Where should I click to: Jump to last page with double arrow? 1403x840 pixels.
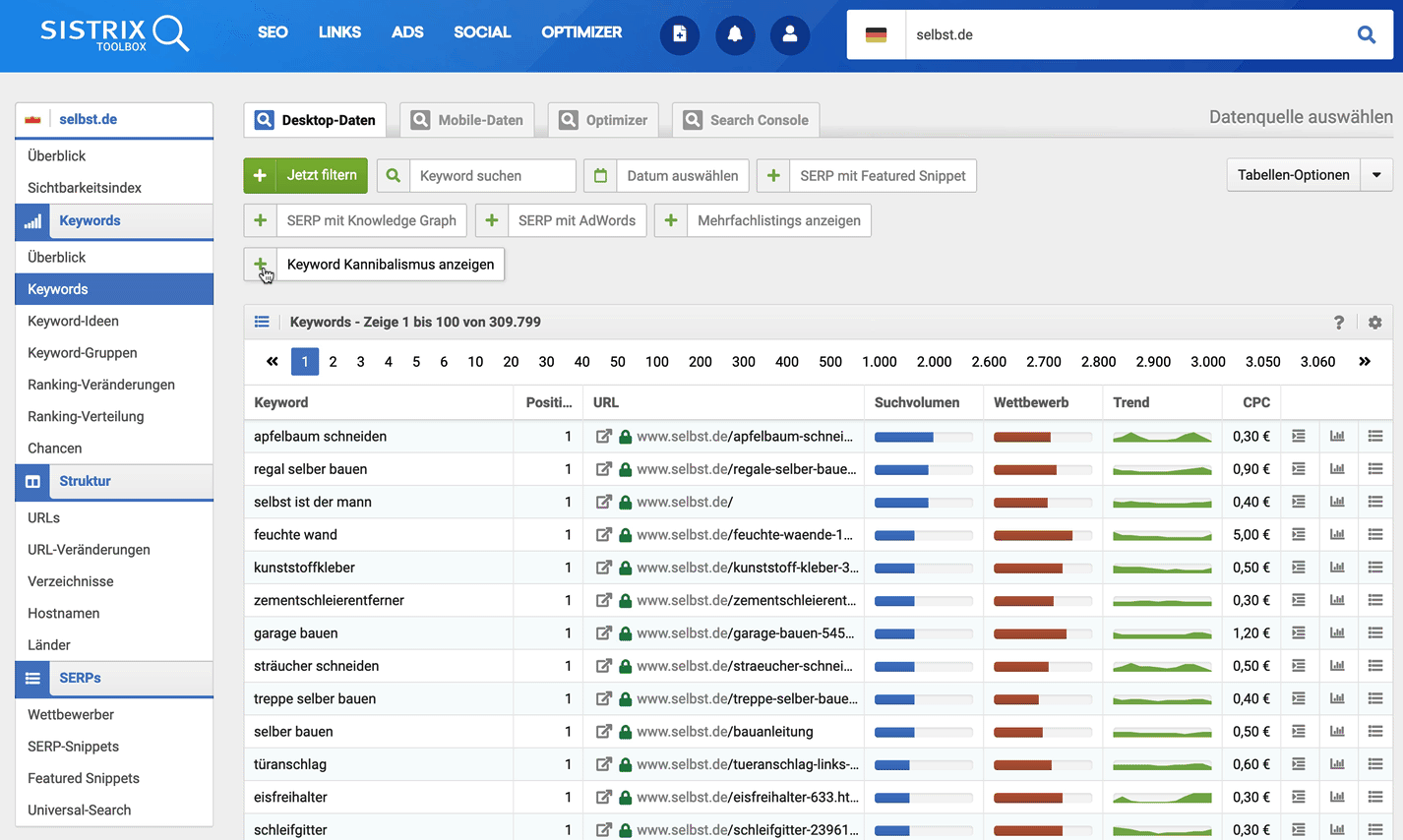pos(1365,362)
